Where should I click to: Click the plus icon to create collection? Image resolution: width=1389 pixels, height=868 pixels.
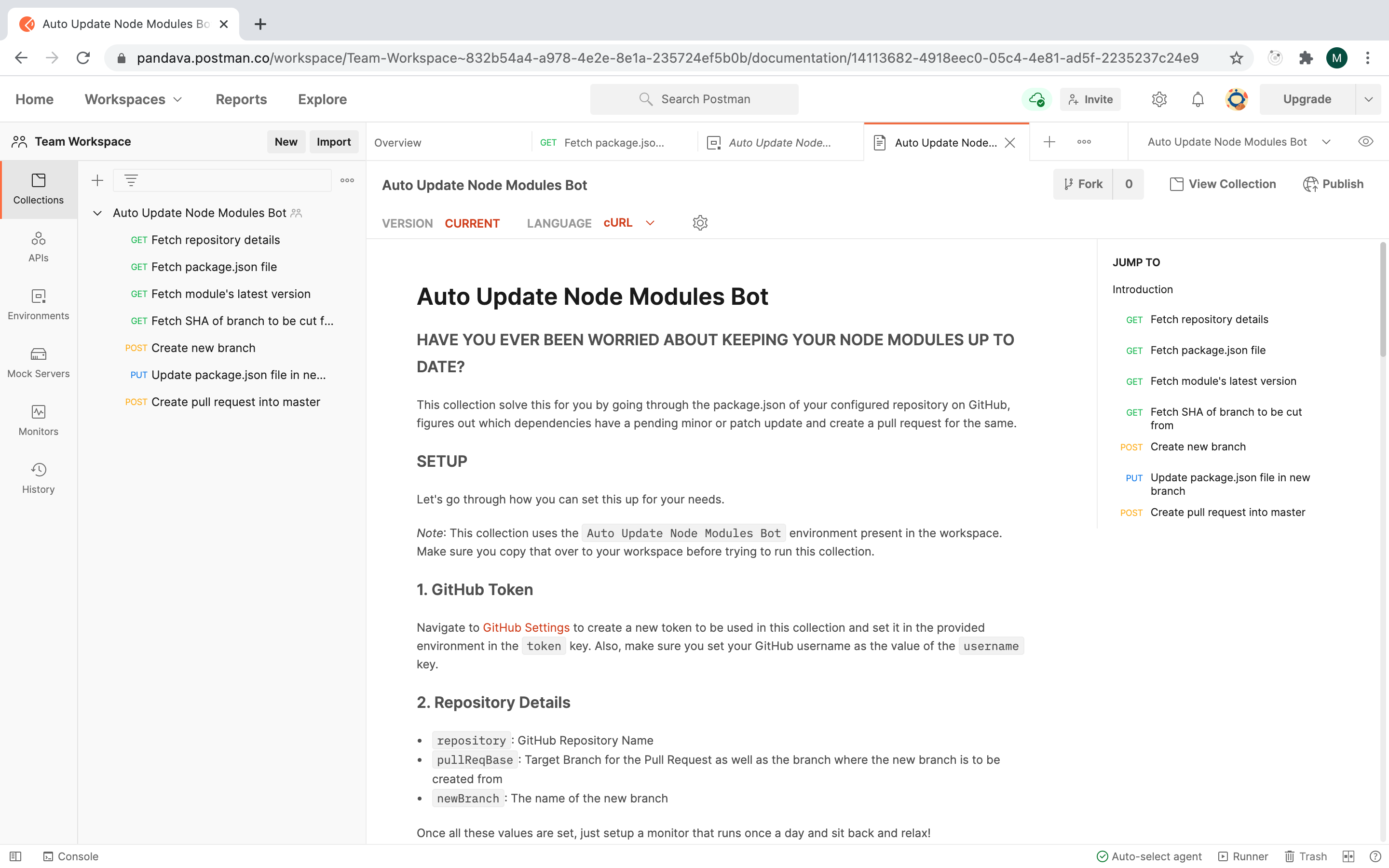[x=97, y=180]
